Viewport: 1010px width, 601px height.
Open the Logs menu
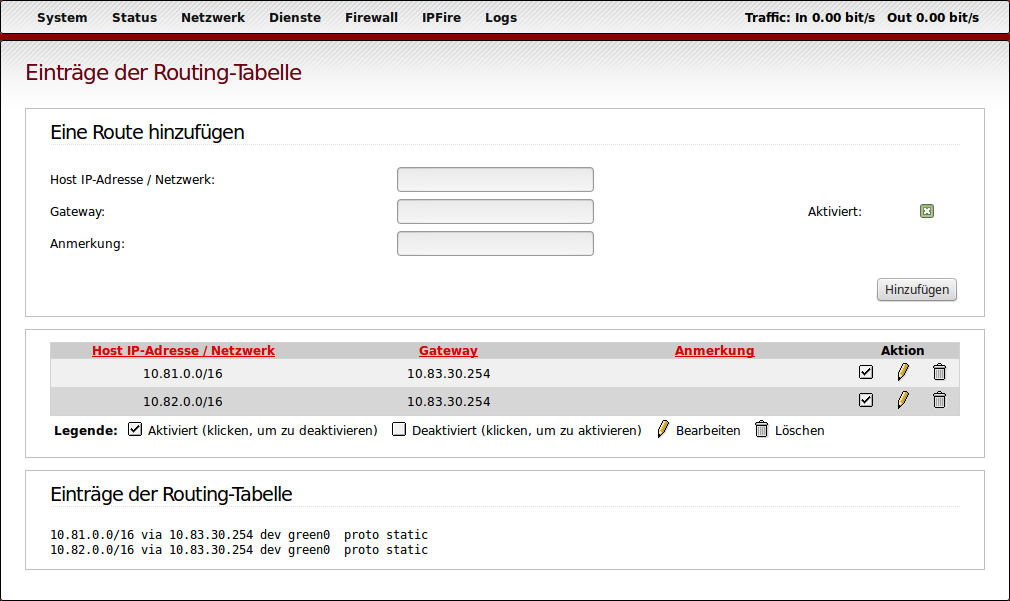pos(500,17)
